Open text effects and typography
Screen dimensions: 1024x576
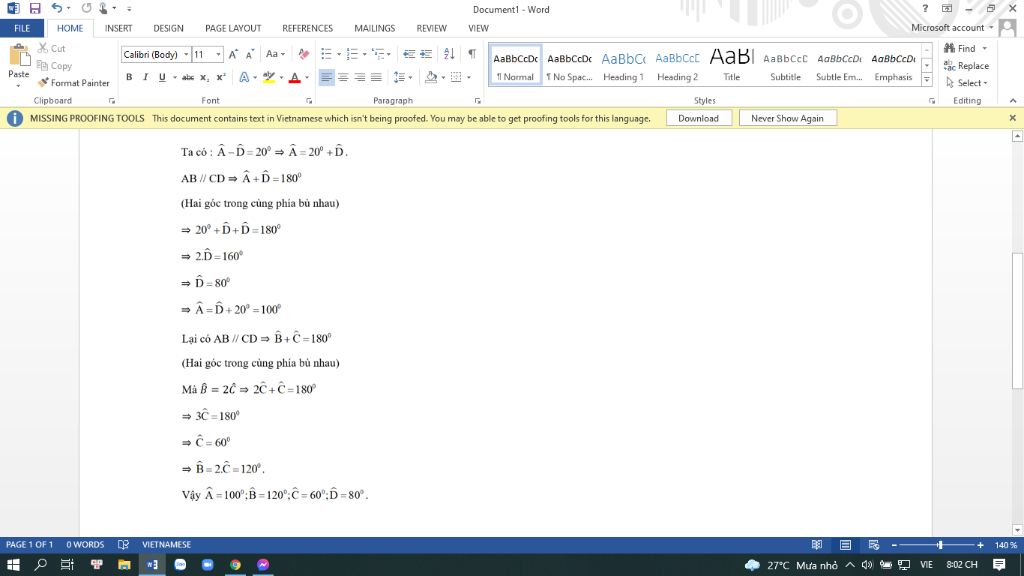[x=246, y=77]
